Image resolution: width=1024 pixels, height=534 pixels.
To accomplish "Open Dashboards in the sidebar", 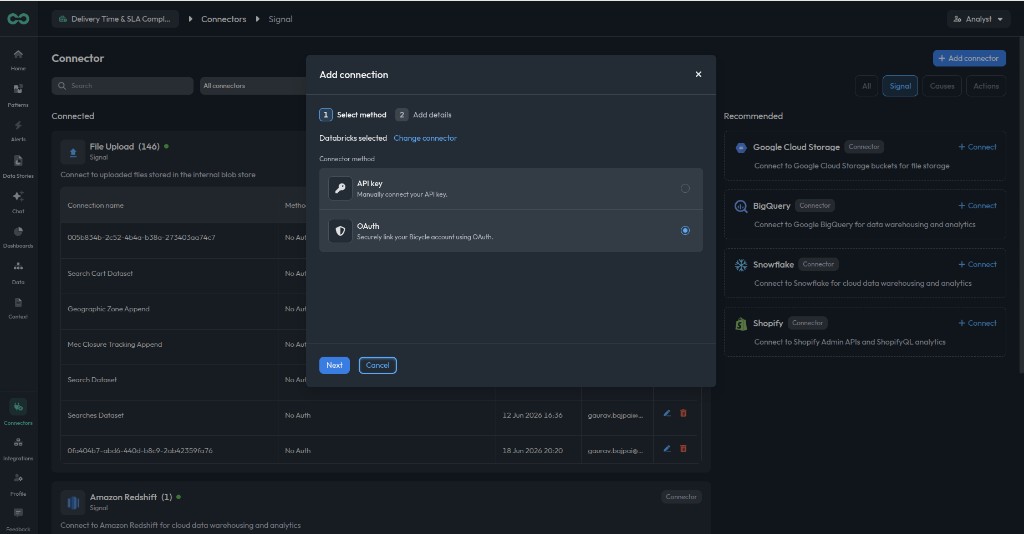I will (x=18, y=237).
